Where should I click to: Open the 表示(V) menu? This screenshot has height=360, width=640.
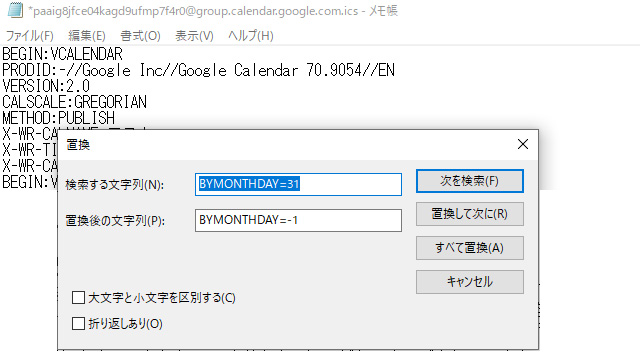click(194, 36)
